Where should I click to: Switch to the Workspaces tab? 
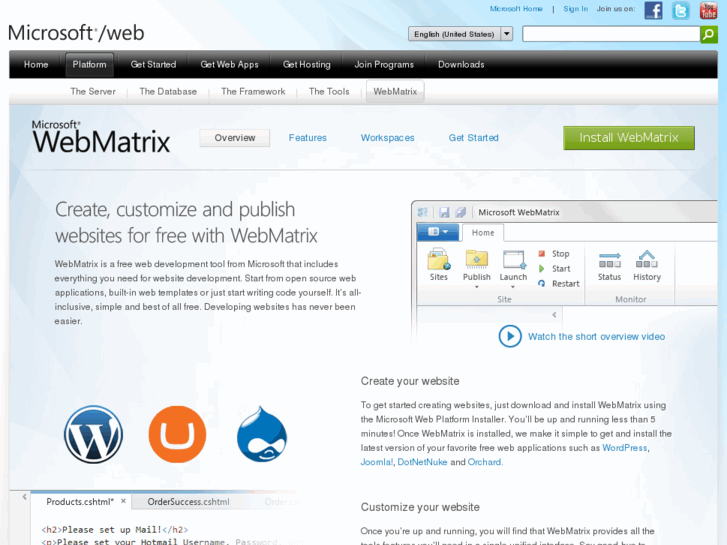[x=388, y=138]
